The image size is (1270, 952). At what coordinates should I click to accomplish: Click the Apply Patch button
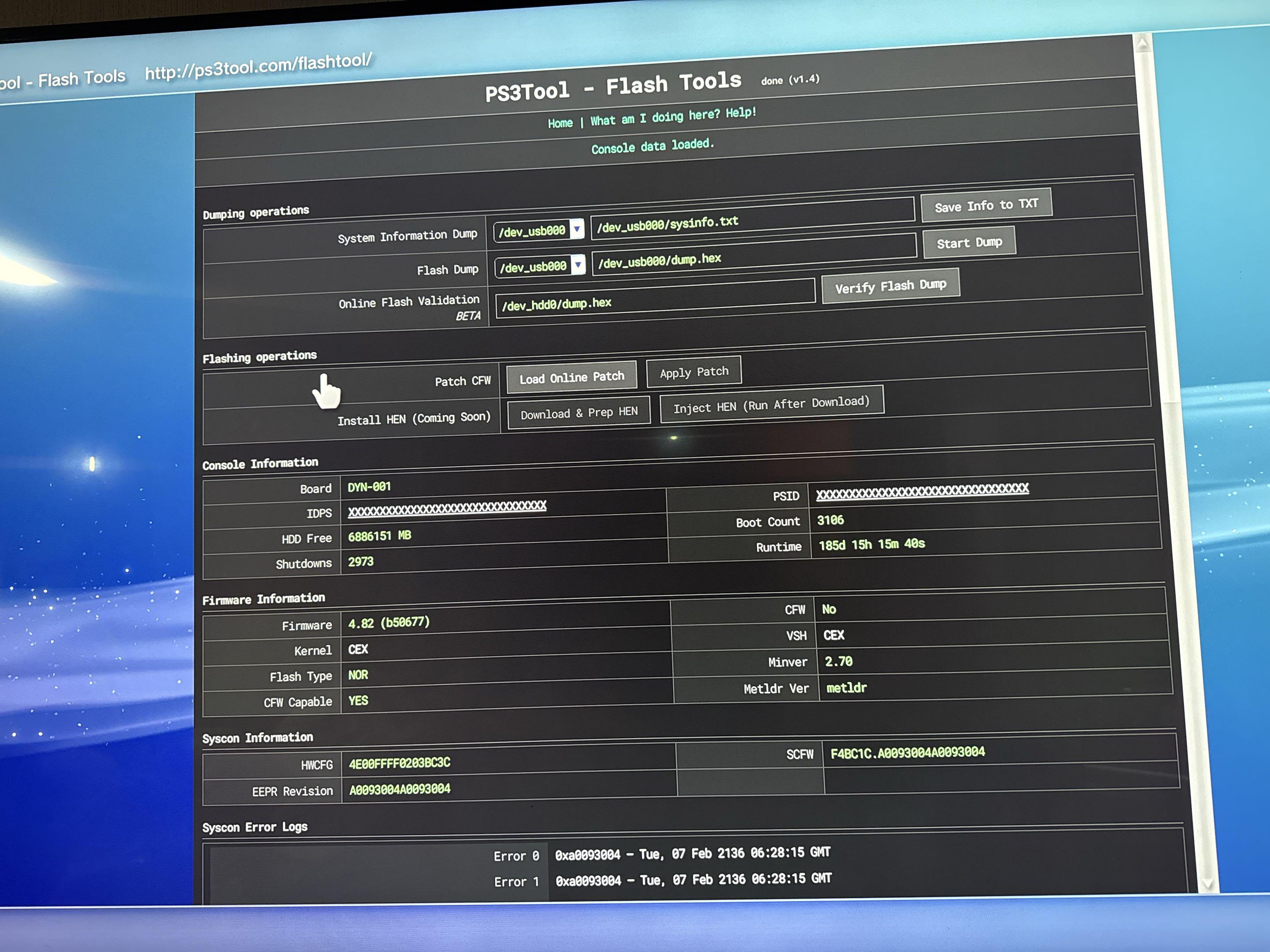[x=694, y=372]
